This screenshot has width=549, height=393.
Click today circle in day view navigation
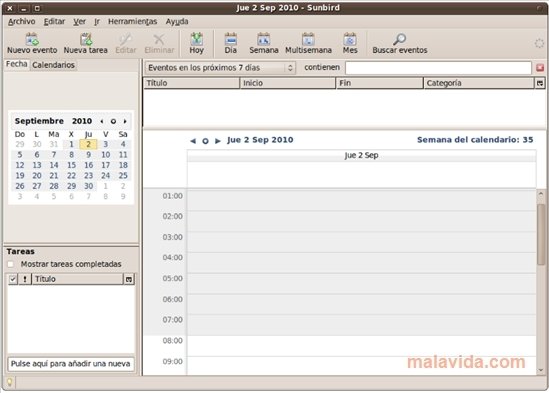pyautogui.click(x=205, y=141)
